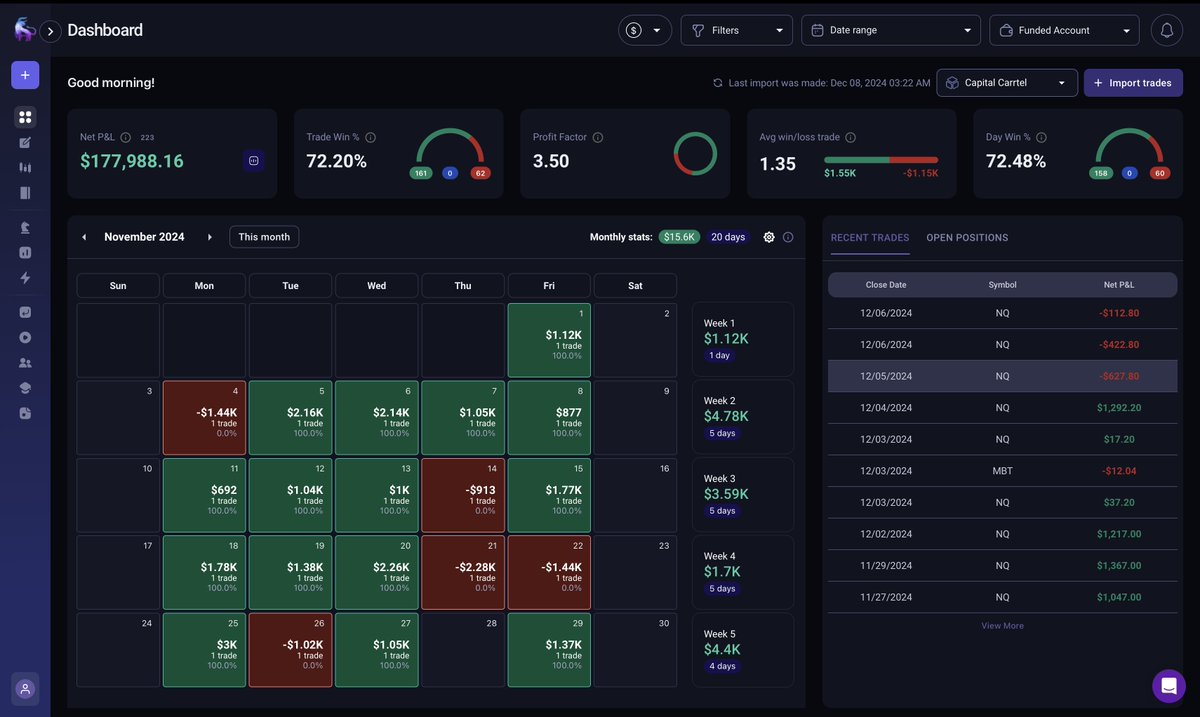The width and height of the screenshot is (1200, 717).
Task: Open the play button replay icon in sidebar
Action: point(25,338)
